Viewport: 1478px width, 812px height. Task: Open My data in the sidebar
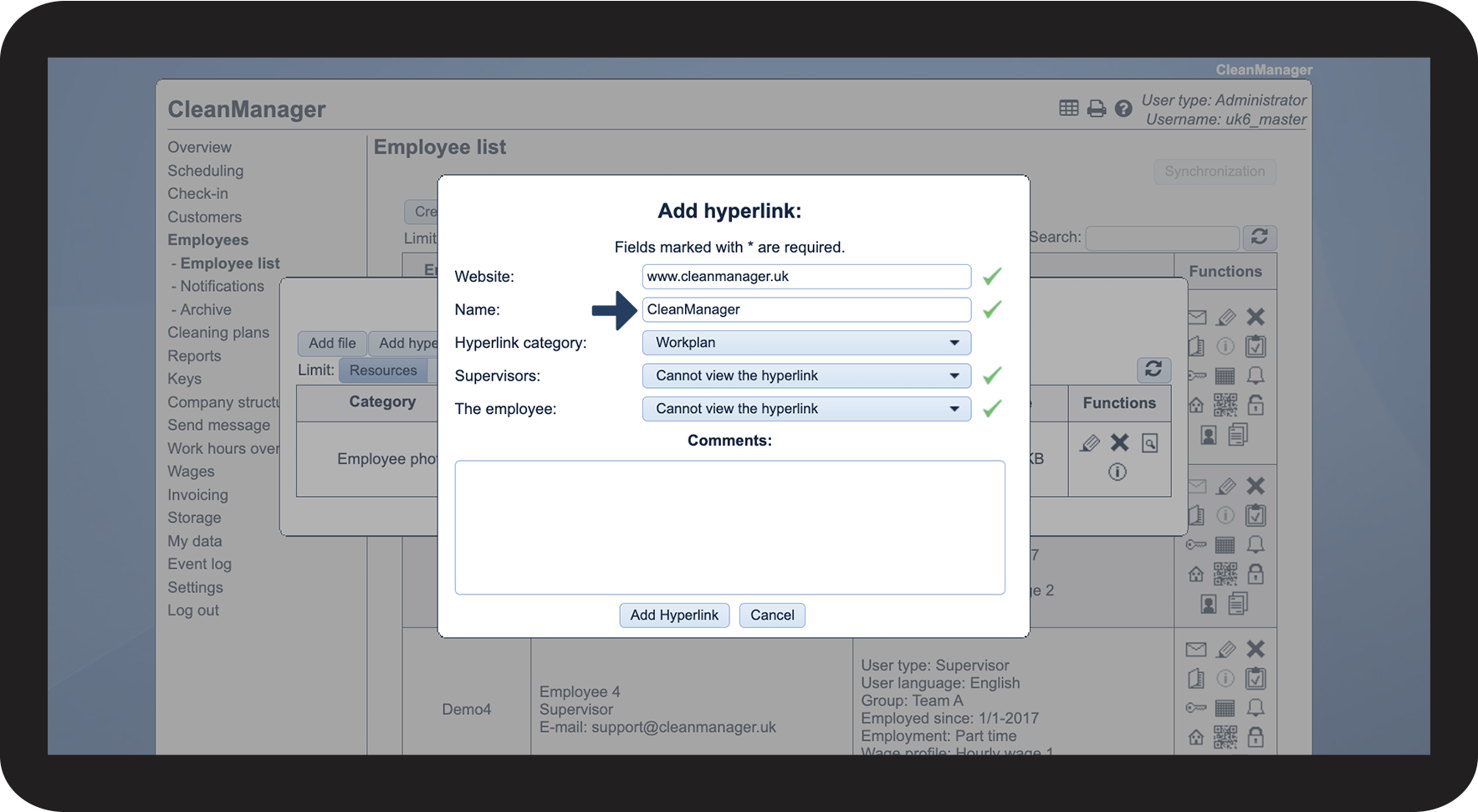(x=195, y=541)
